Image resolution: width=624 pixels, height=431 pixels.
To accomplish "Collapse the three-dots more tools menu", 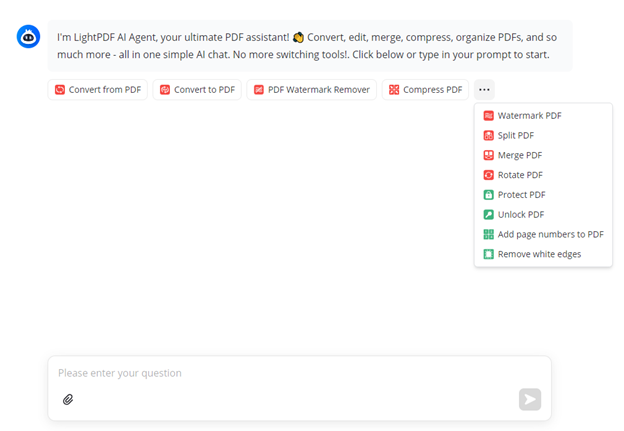I will coord(484,90).
